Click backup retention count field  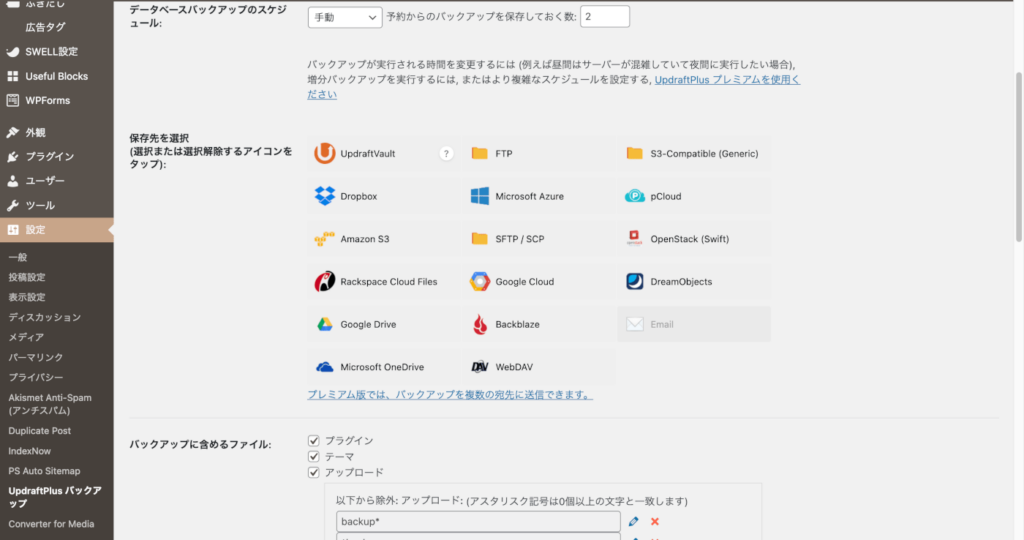[x=605, y=17]
